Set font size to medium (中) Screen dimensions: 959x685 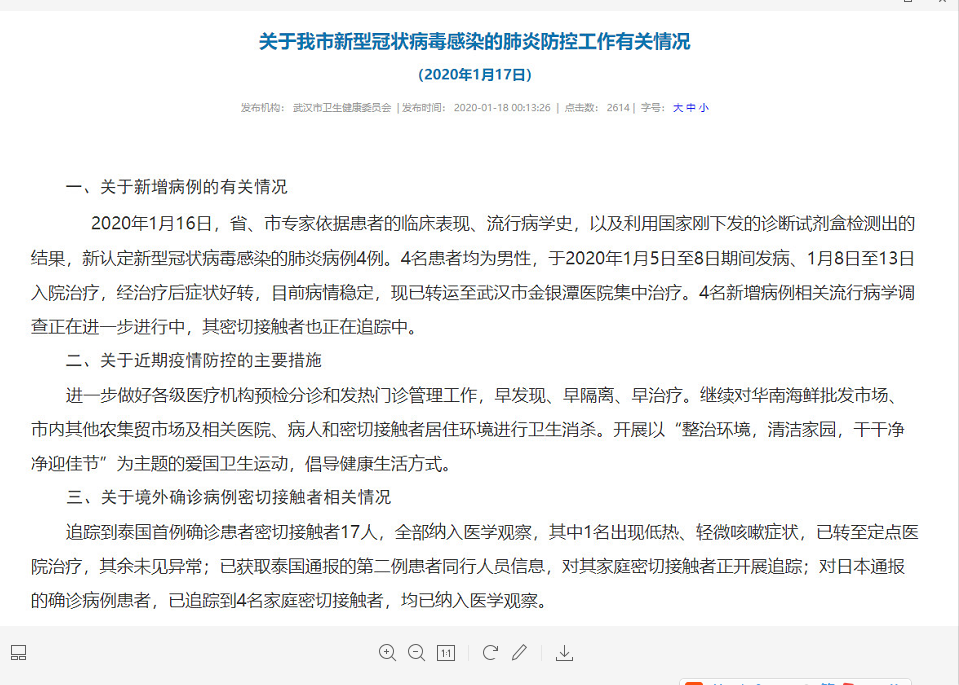tap(690, 107)
